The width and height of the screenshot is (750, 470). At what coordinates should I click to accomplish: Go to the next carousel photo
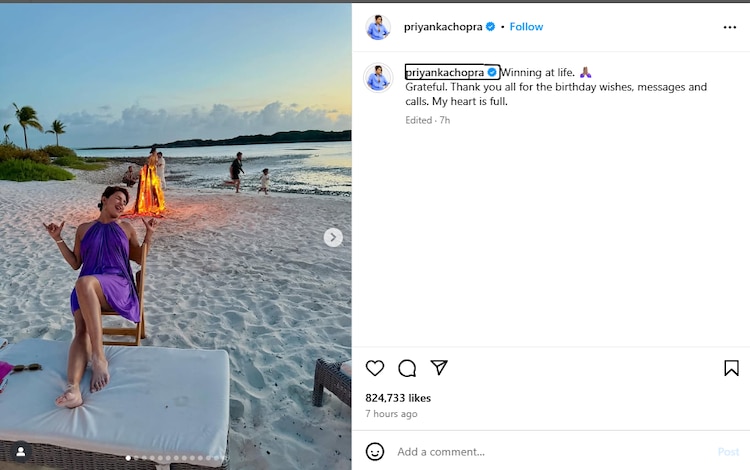tap(333, 237)
